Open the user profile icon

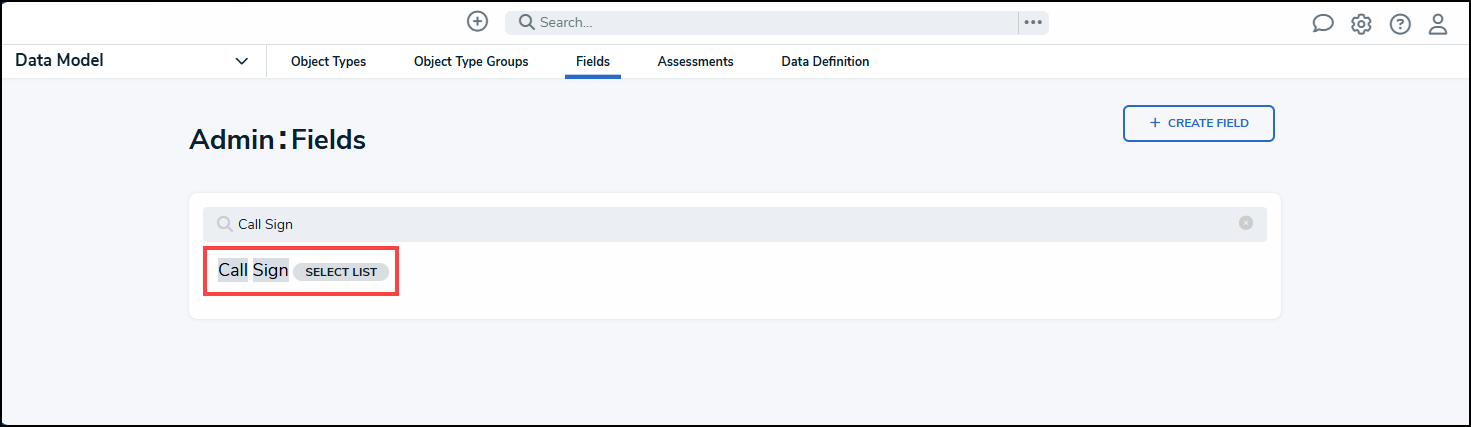(x=1438, y=24)
